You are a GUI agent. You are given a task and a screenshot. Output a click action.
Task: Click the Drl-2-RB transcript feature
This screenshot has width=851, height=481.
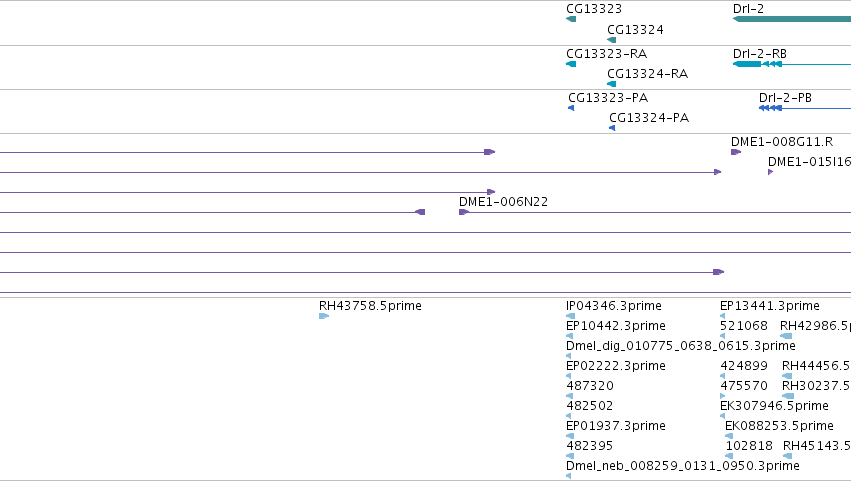coord(792,64)
